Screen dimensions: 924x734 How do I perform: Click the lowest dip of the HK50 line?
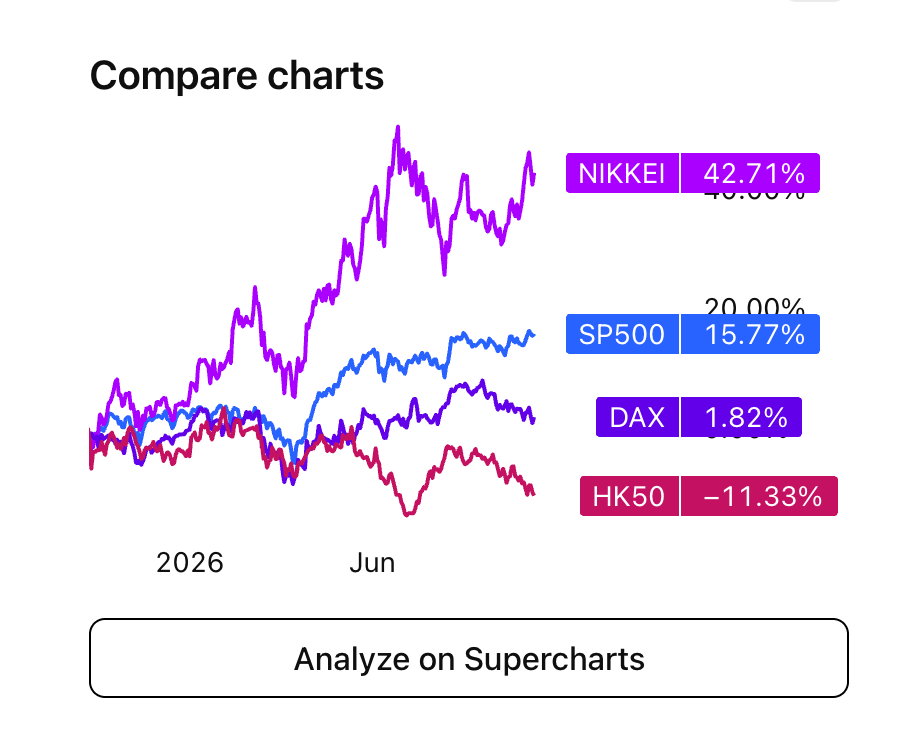pyautogui.click(x=407, y=514)
